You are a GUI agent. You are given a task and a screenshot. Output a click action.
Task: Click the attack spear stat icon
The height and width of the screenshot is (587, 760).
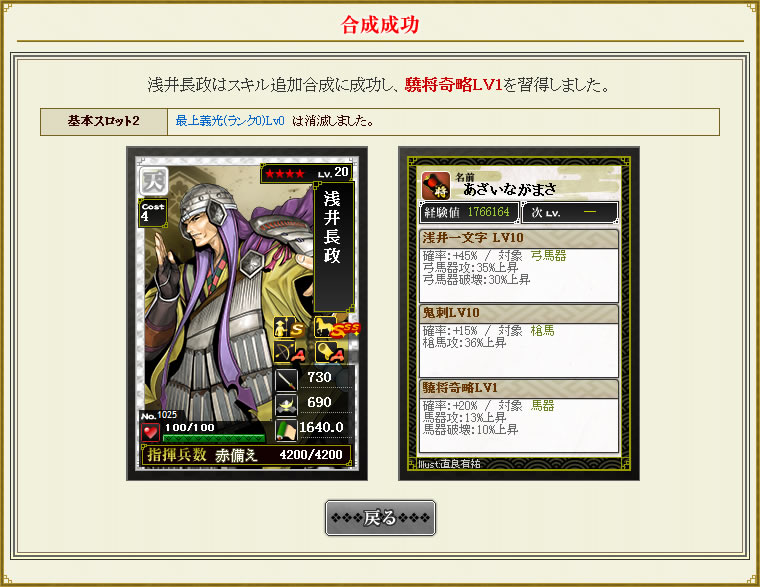tap(286, 380)
